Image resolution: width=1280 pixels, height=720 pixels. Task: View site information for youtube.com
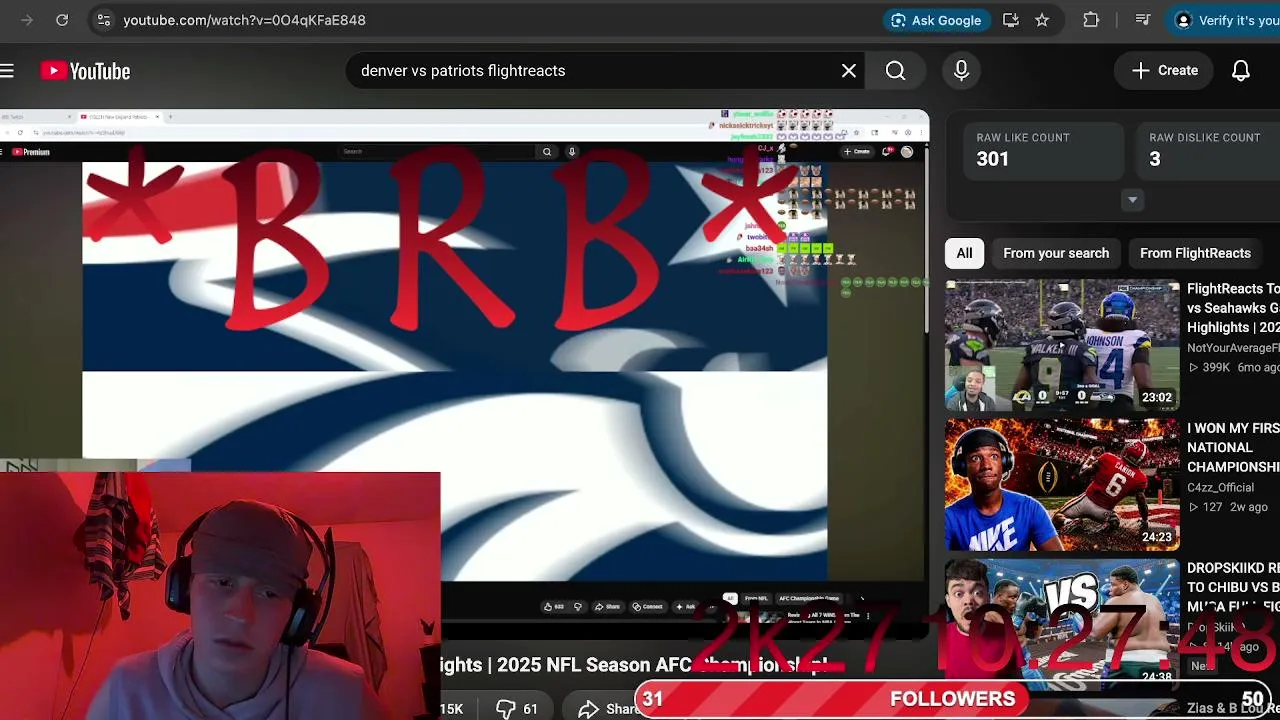103,20
